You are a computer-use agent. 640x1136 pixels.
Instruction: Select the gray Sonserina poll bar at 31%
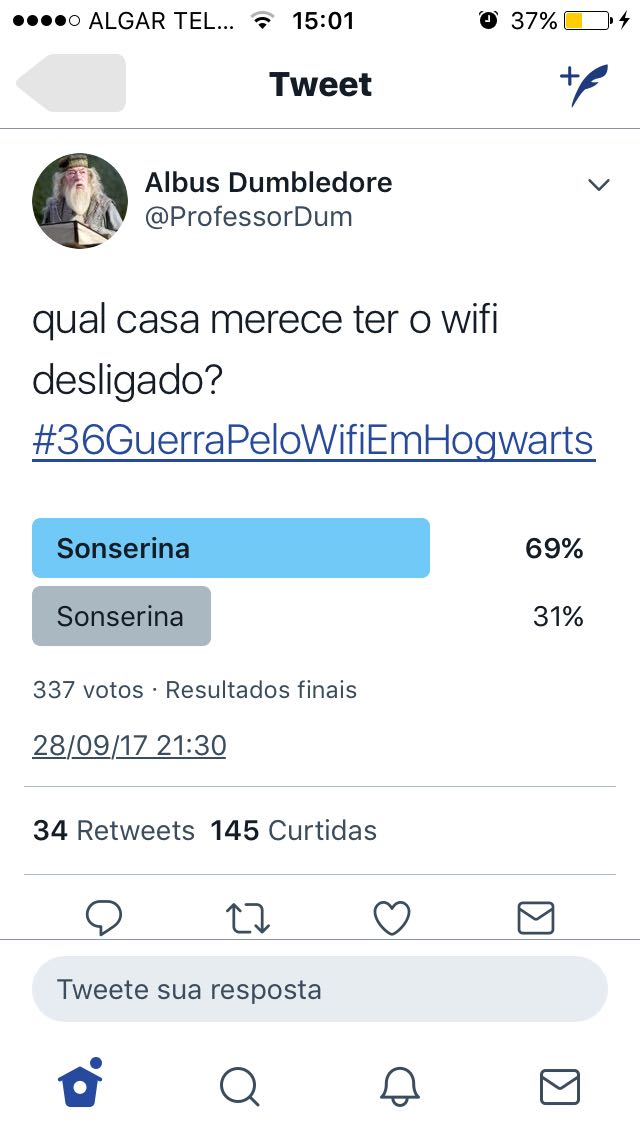(121, 616)
